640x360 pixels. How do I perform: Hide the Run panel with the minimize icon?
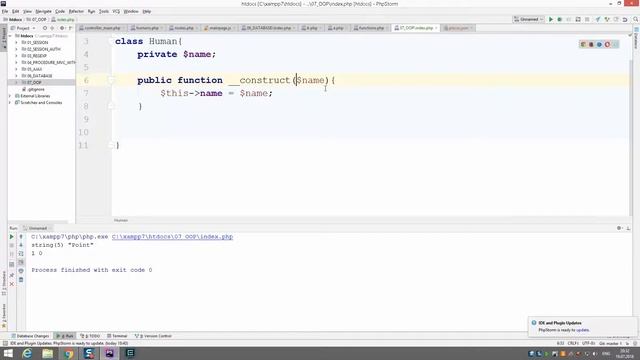coord(628,228)
